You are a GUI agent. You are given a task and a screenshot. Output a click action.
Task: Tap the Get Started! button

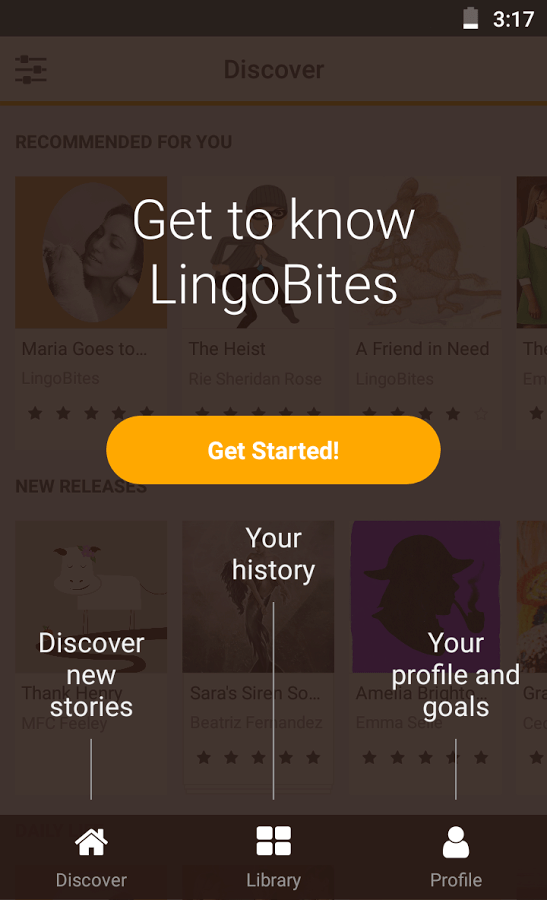[x=273, y=450]
